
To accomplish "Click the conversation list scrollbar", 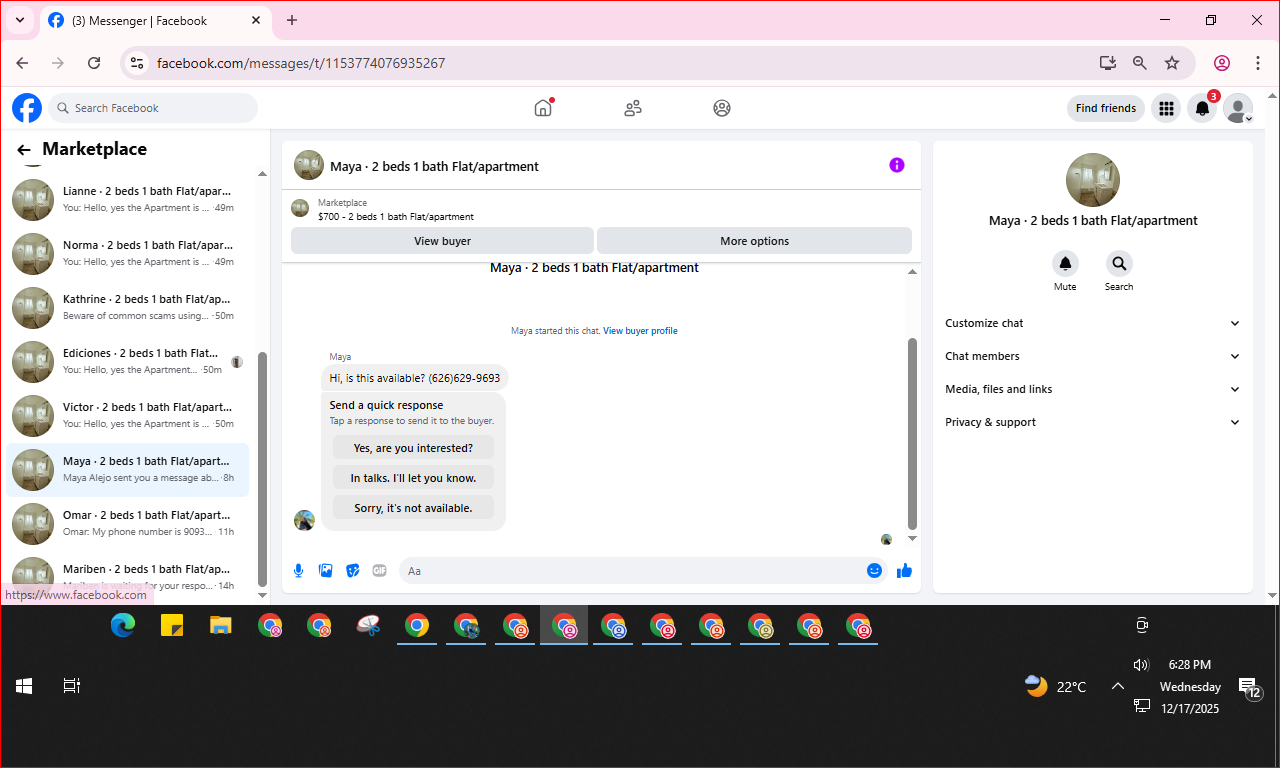I will [263, 470].
